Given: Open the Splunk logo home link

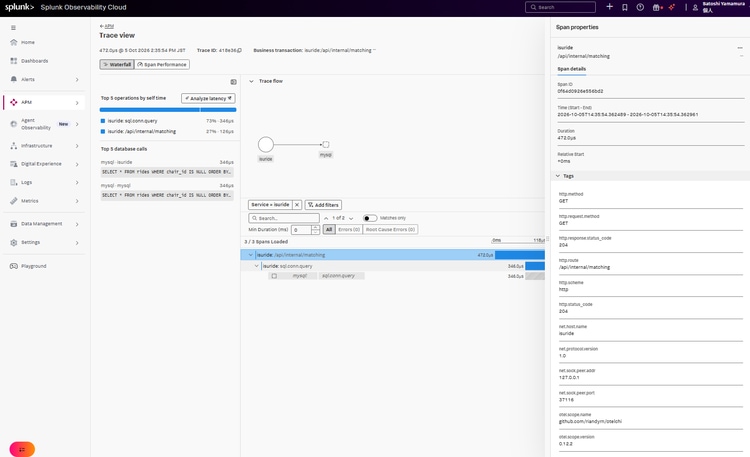Looking at the screenshot, I should [19, 7].
